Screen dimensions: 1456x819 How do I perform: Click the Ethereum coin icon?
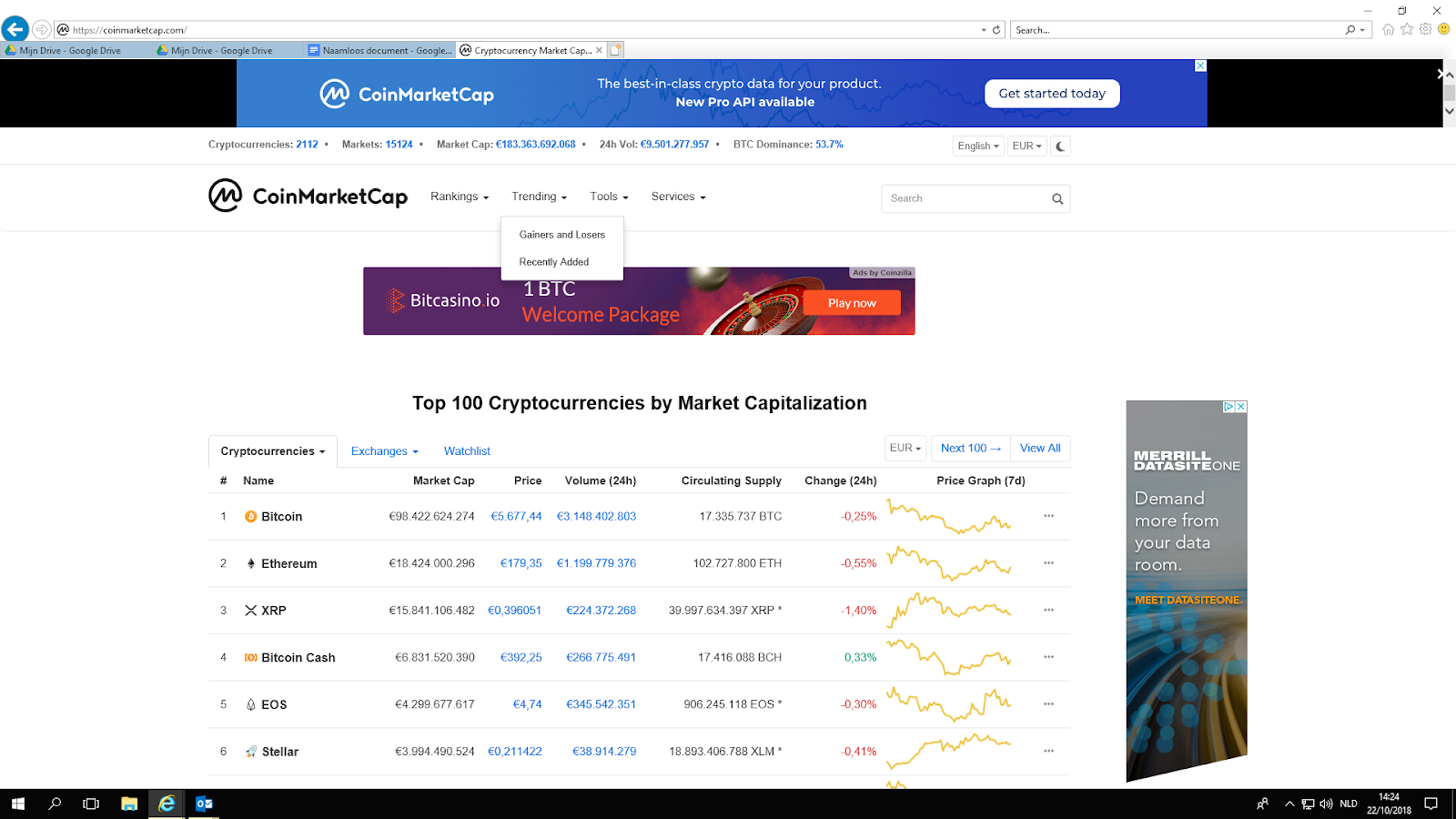pos(251,563)
